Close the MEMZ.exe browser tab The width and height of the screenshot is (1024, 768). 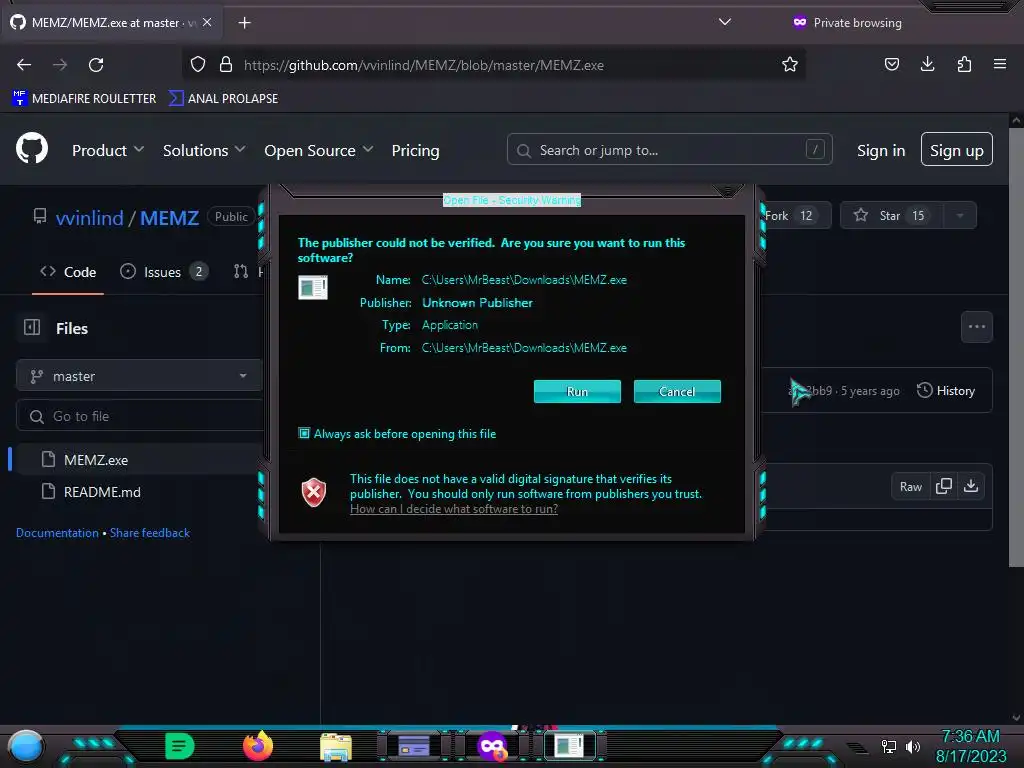click(207, 22)
